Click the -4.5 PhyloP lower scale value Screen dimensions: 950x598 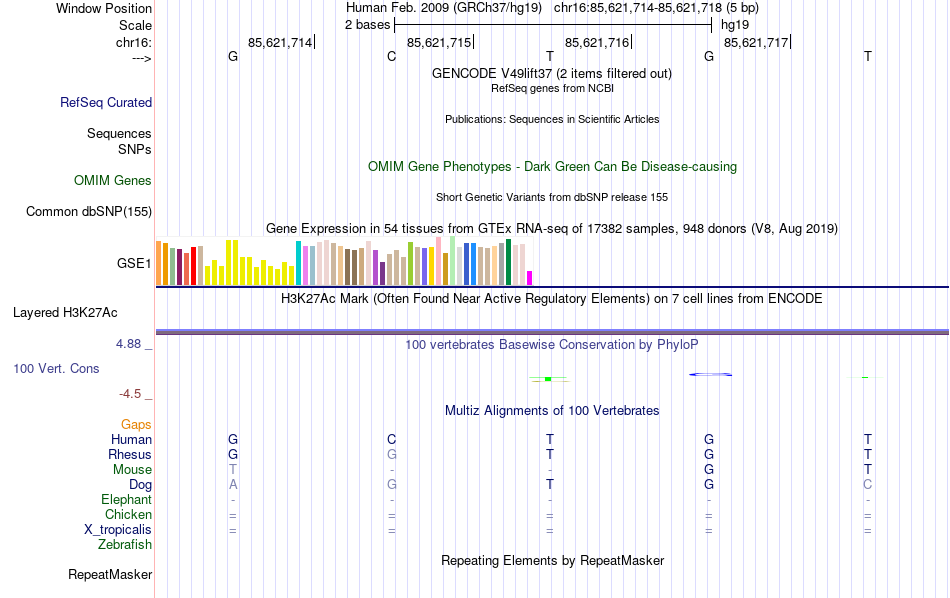click(x=130, y=394)
